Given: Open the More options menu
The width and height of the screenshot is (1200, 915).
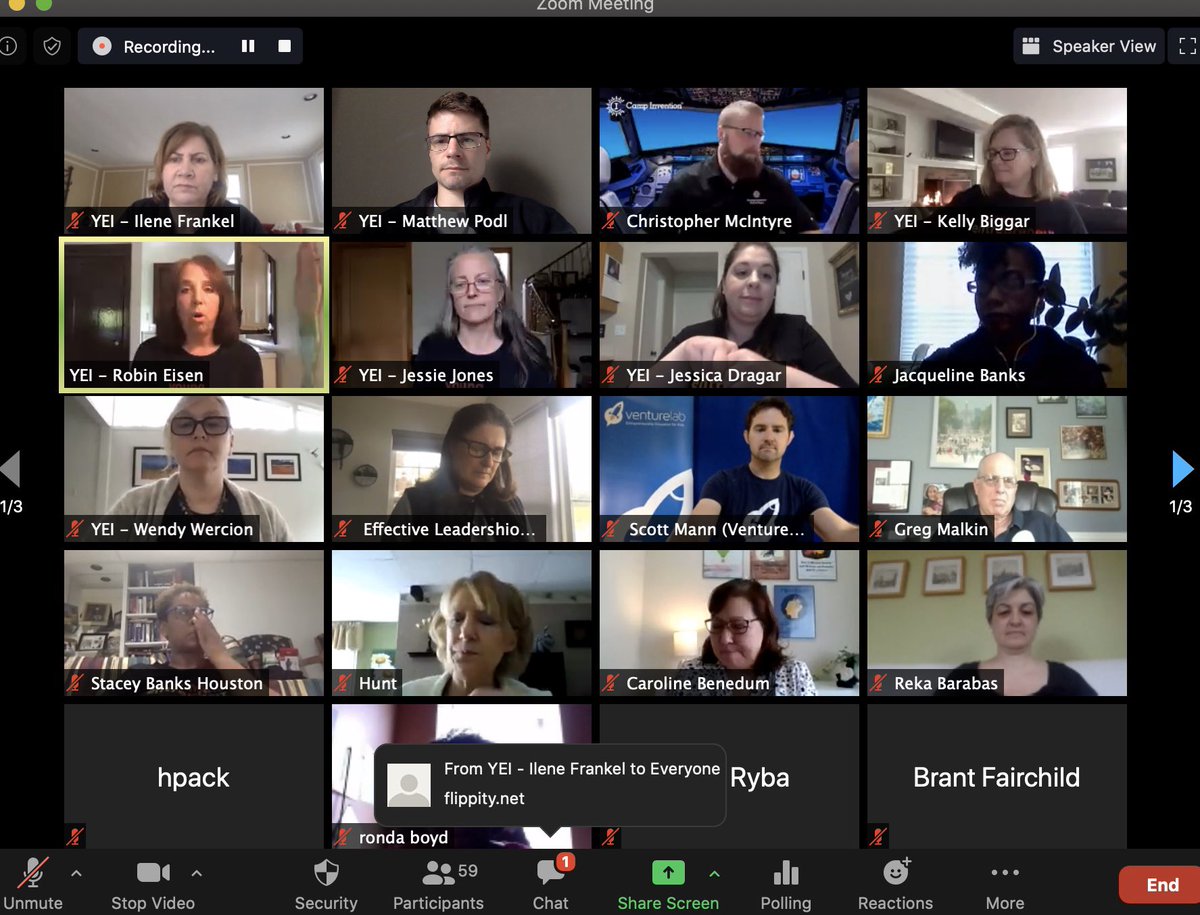Looking at the screenshot, I should pos(1005,885).
